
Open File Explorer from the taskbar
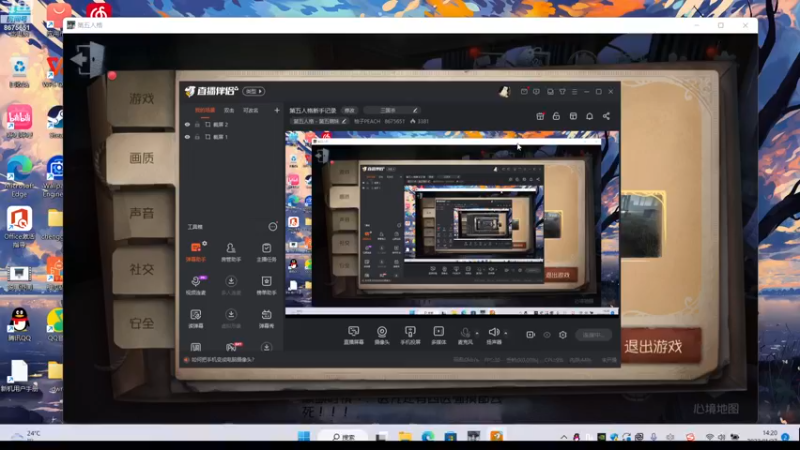(x=405, y=437)
